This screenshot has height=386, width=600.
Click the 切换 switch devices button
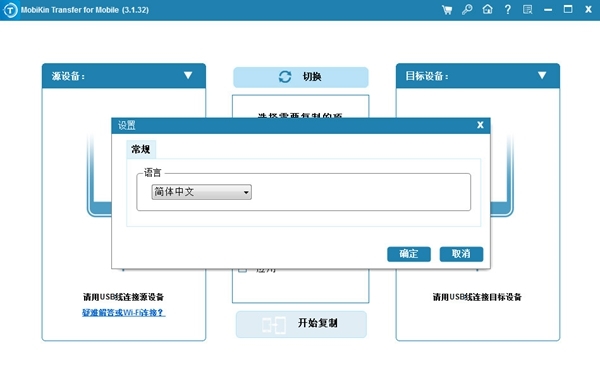point(301,77)
